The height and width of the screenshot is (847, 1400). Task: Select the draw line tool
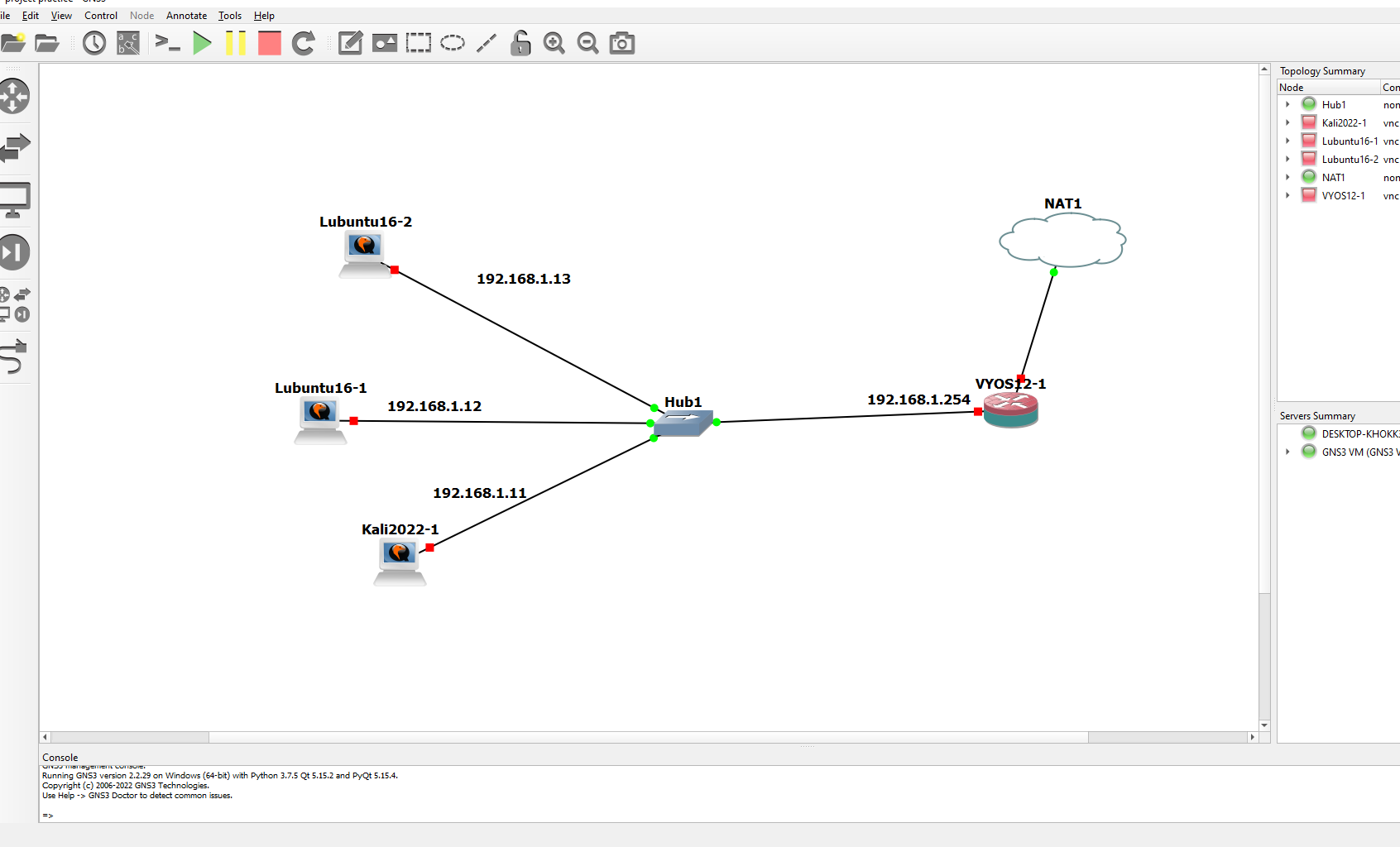pyautogui.click(x=487, y=43)
